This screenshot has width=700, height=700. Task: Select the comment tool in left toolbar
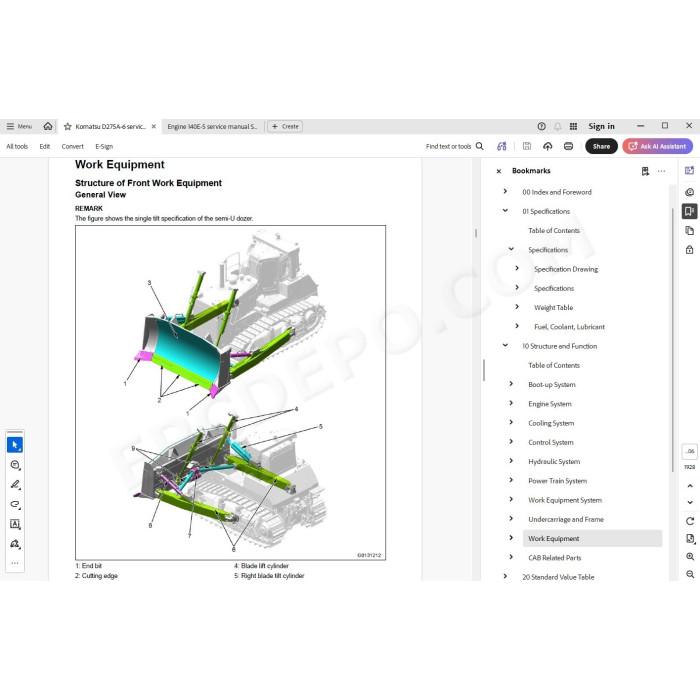tap(15, 465)
